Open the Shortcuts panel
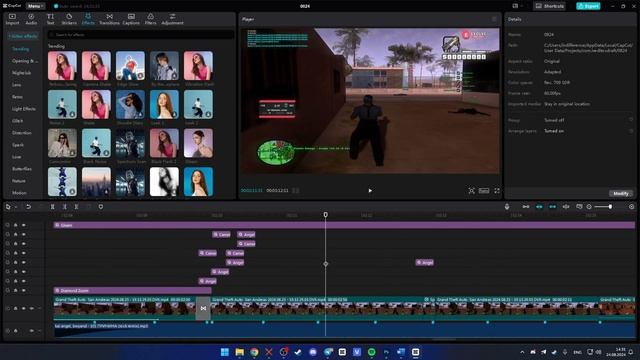 [549, 6]
